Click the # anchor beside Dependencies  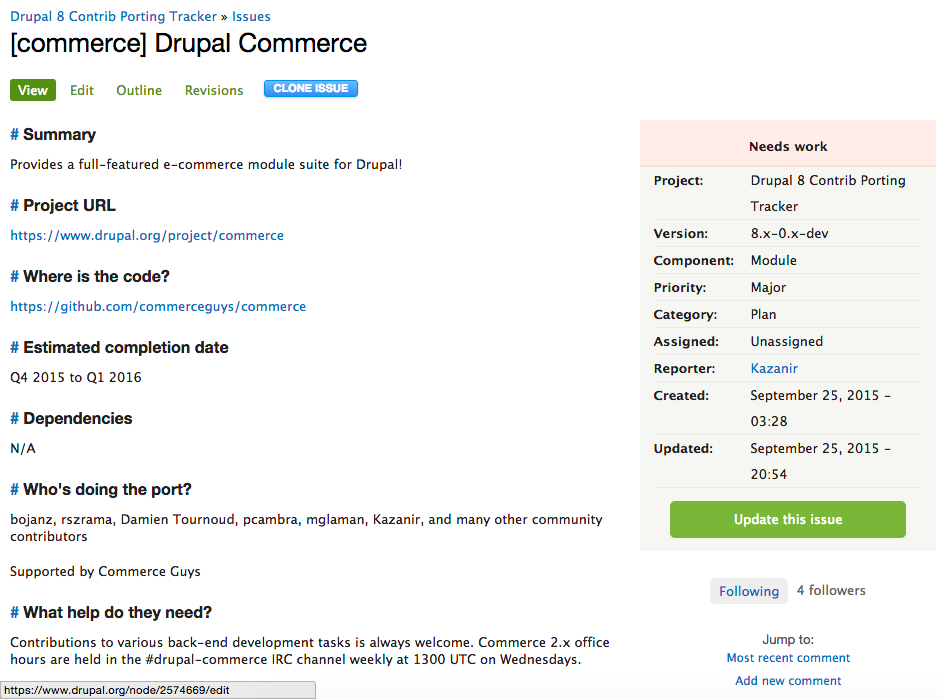[15, 419]
